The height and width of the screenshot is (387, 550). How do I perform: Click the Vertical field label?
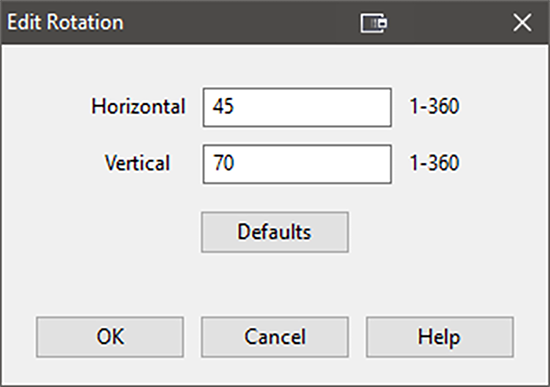coord(138,163)
